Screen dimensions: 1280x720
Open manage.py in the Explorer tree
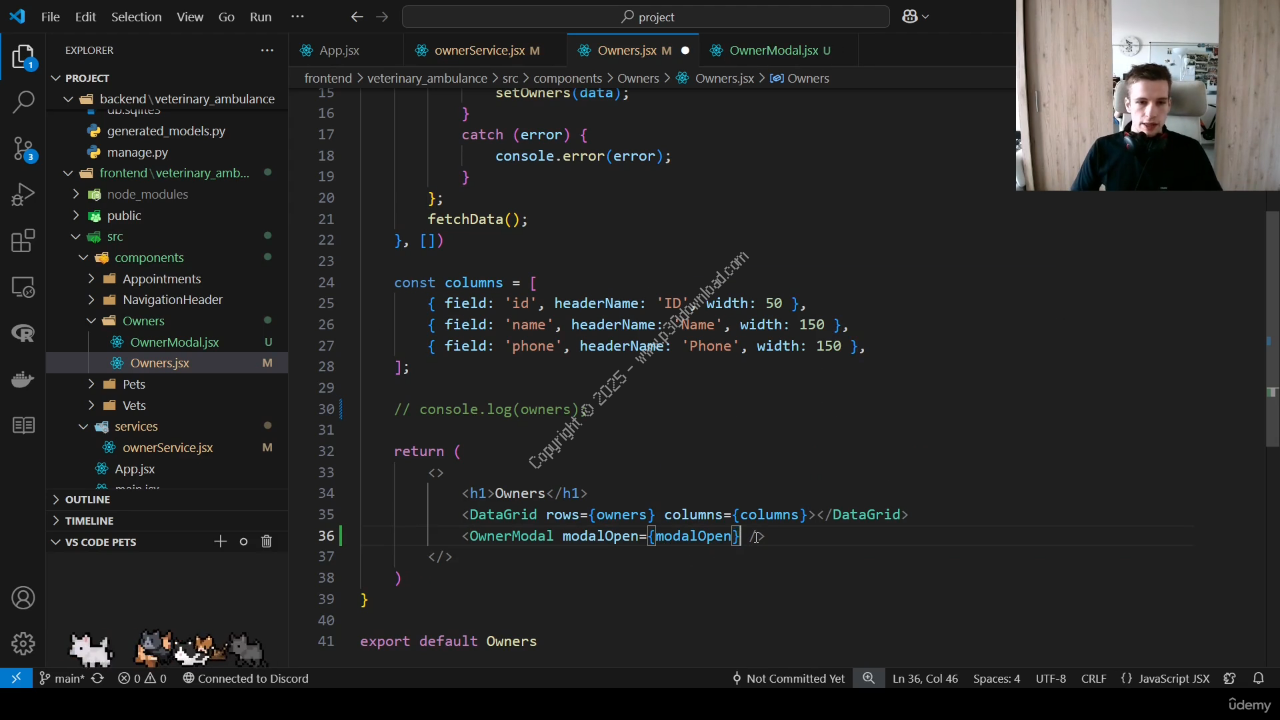137,152
